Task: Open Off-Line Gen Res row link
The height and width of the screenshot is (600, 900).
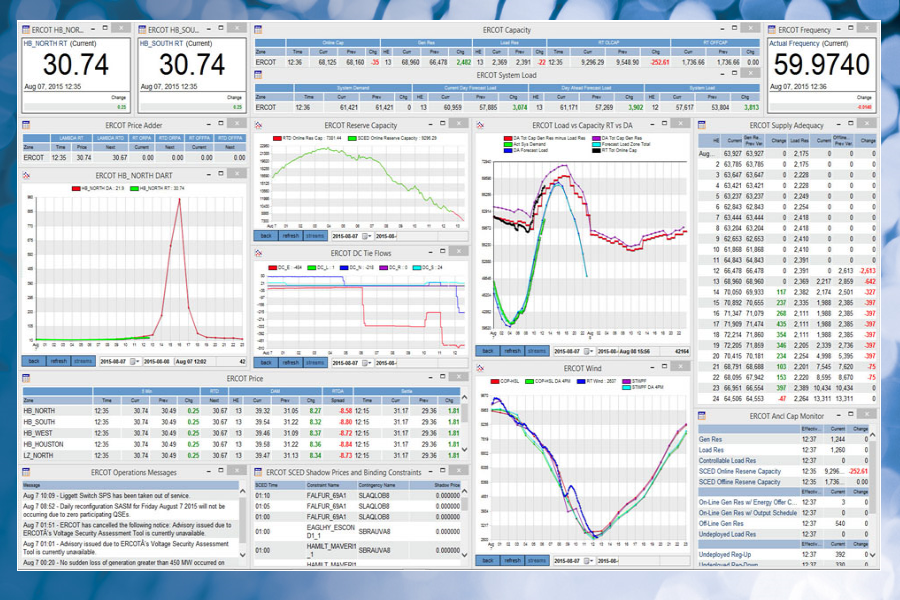Action: [x=721, y=523]
